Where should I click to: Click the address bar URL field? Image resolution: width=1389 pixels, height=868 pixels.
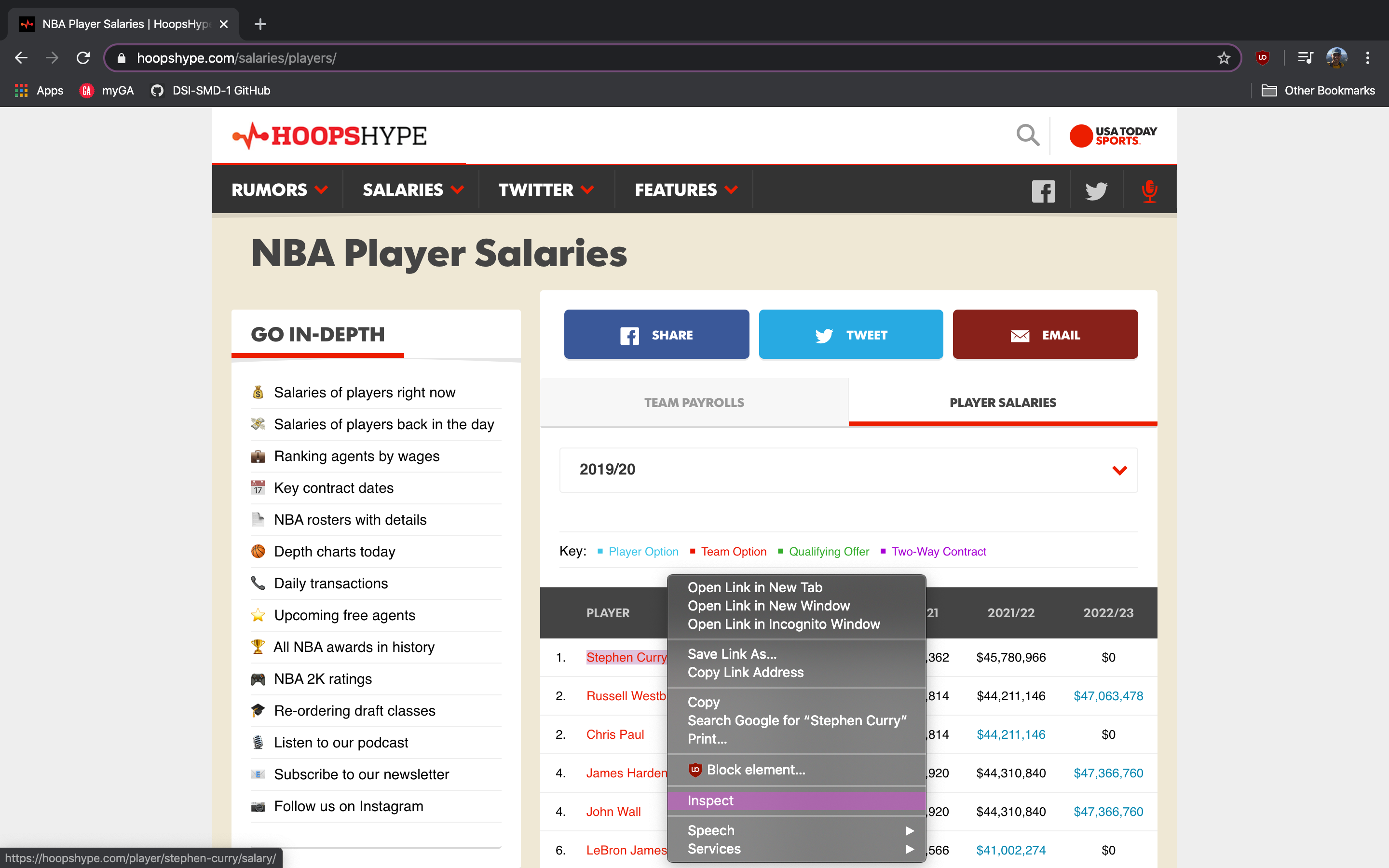(x=671, y=58)
